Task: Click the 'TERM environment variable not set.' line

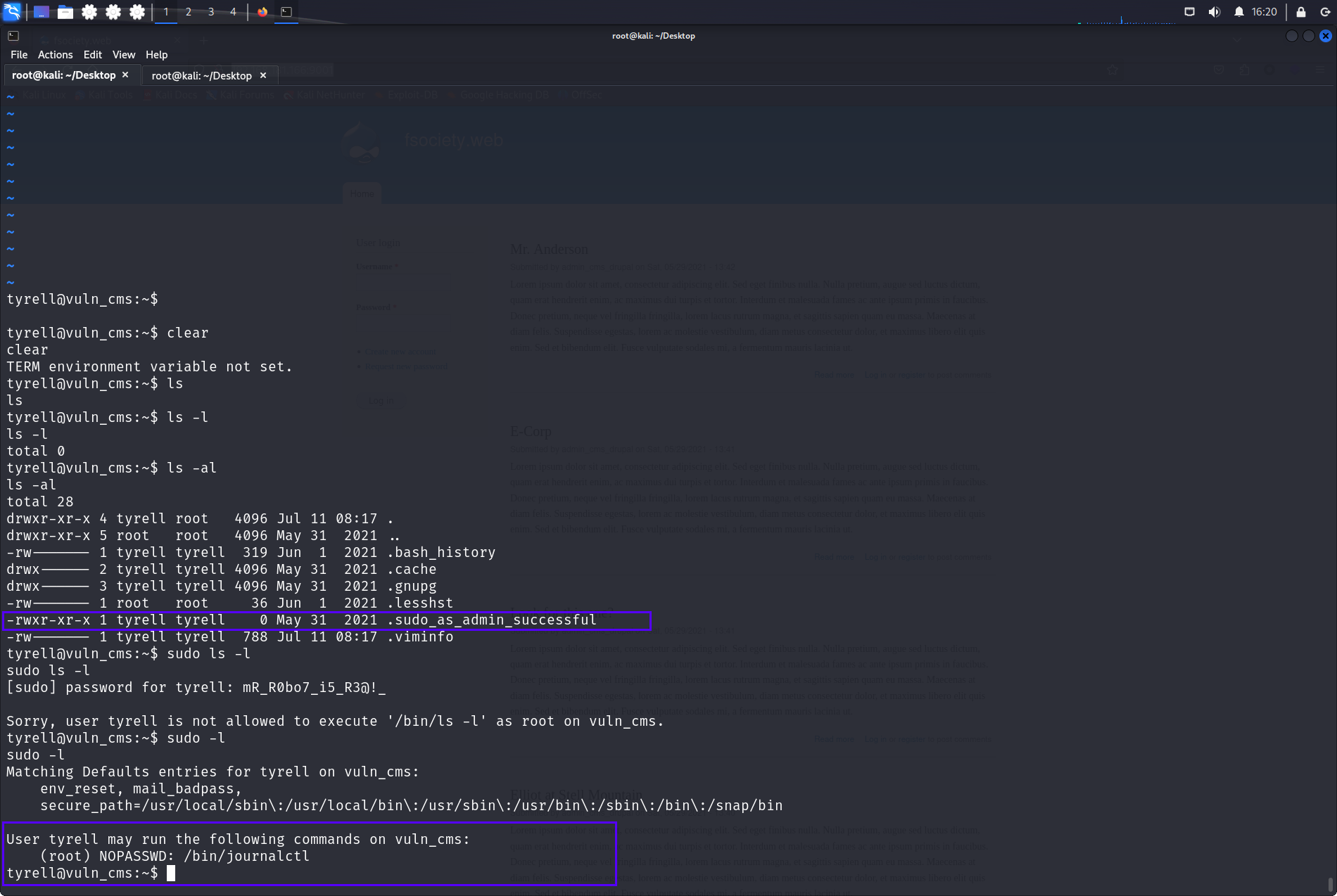Action: pos(149,367)
